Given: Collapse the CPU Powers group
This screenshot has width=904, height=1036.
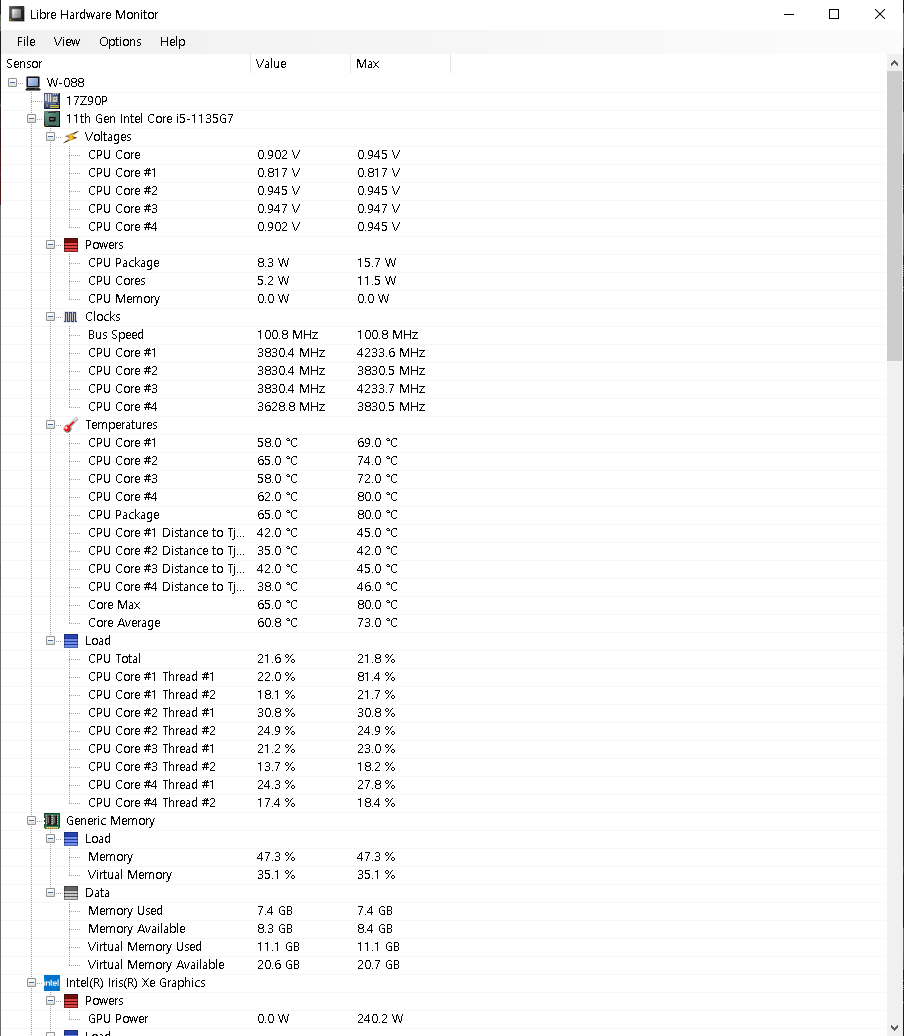Looking at the screenshot, I should pos(50,244).
